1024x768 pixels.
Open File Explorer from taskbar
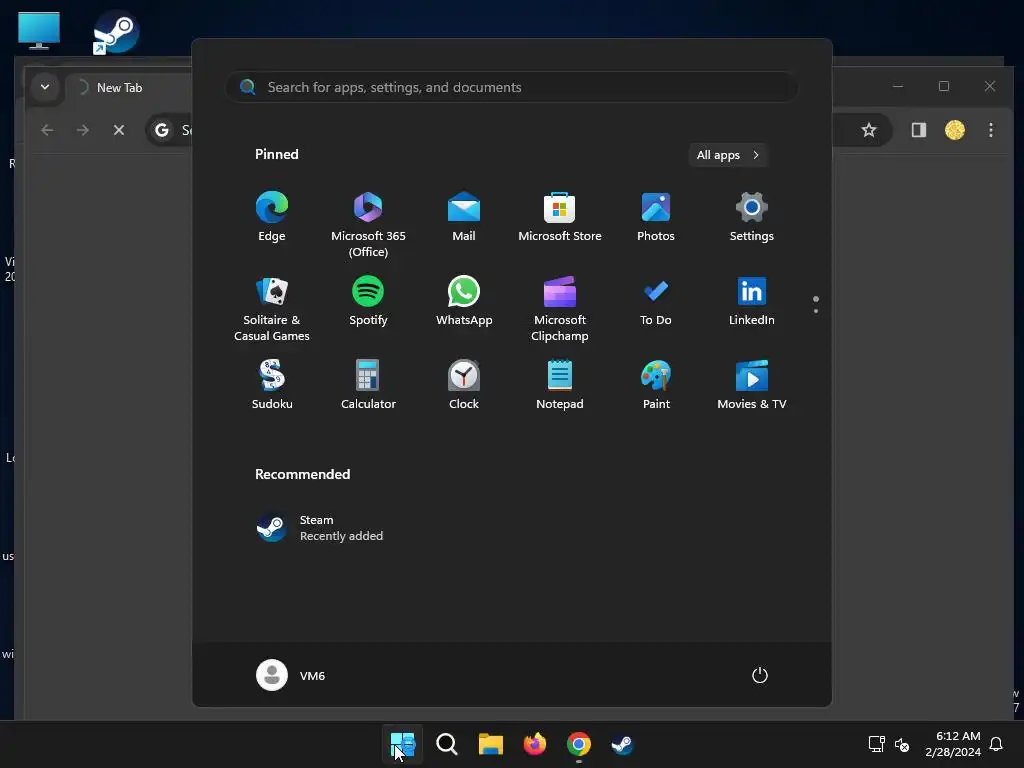tap(490, 744)
